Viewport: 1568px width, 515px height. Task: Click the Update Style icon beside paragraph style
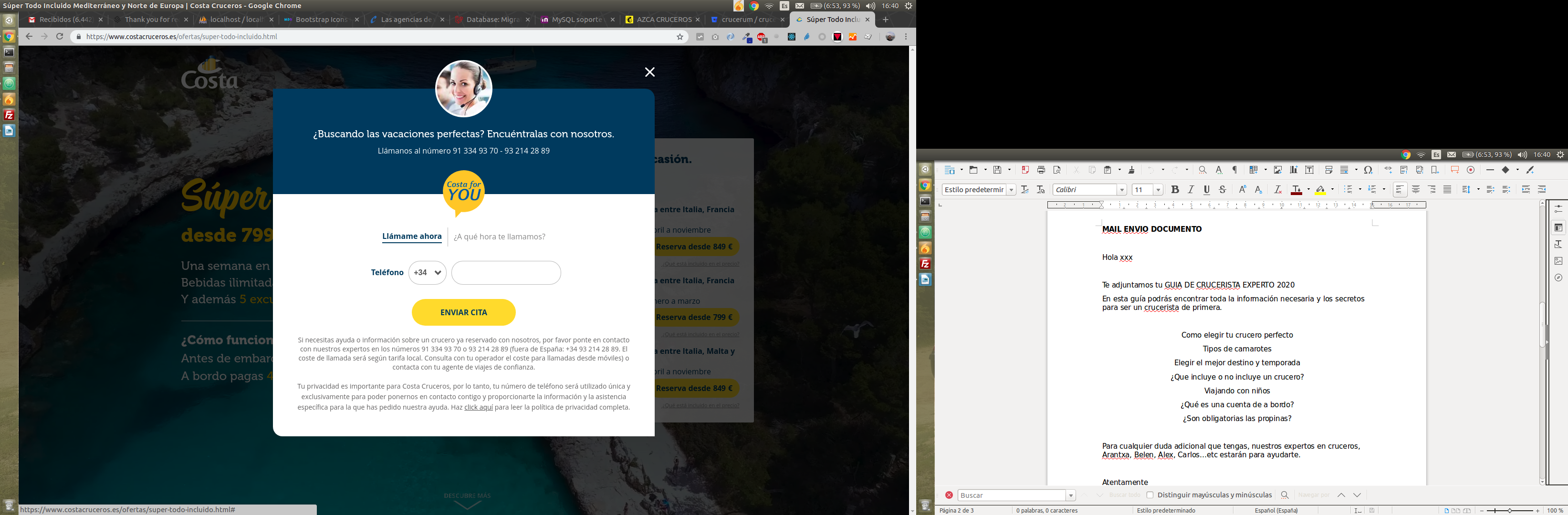click(1025, 190)
